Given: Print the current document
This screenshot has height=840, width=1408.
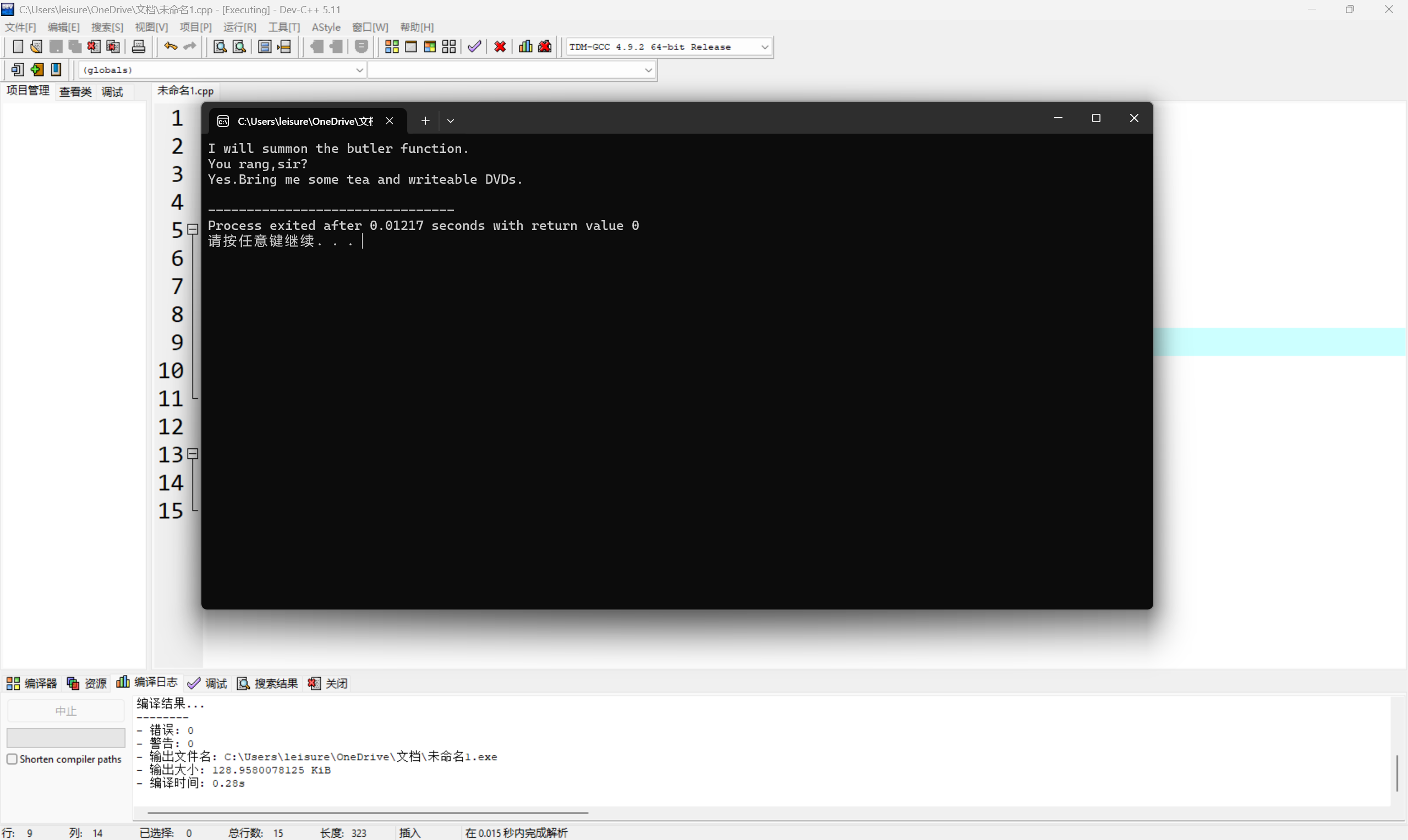Looking at the screenshot, I should [x=138, y=46].
